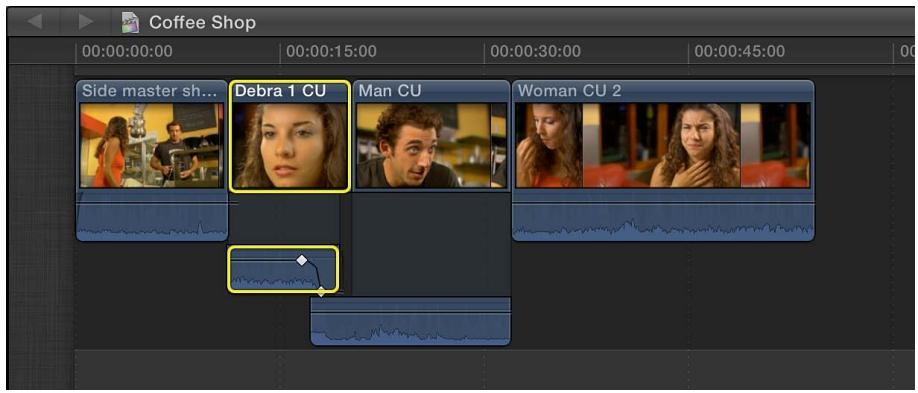Go back in timeline history arrow
The height and width of the screenshot is (393, 918).
click(34, 22)
